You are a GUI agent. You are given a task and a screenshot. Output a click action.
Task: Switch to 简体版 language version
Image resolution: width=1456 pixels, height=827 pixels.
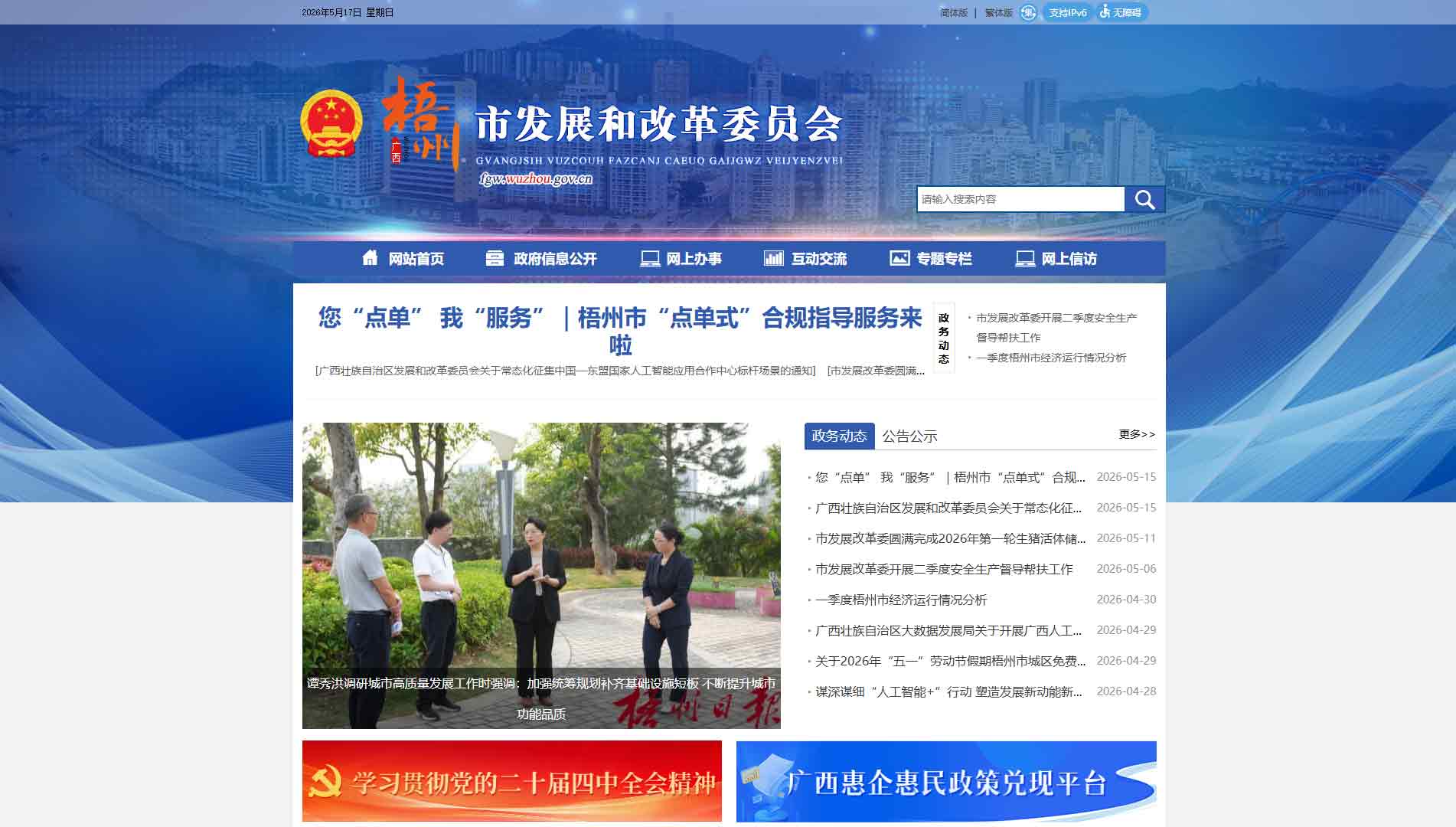[954, 13]
